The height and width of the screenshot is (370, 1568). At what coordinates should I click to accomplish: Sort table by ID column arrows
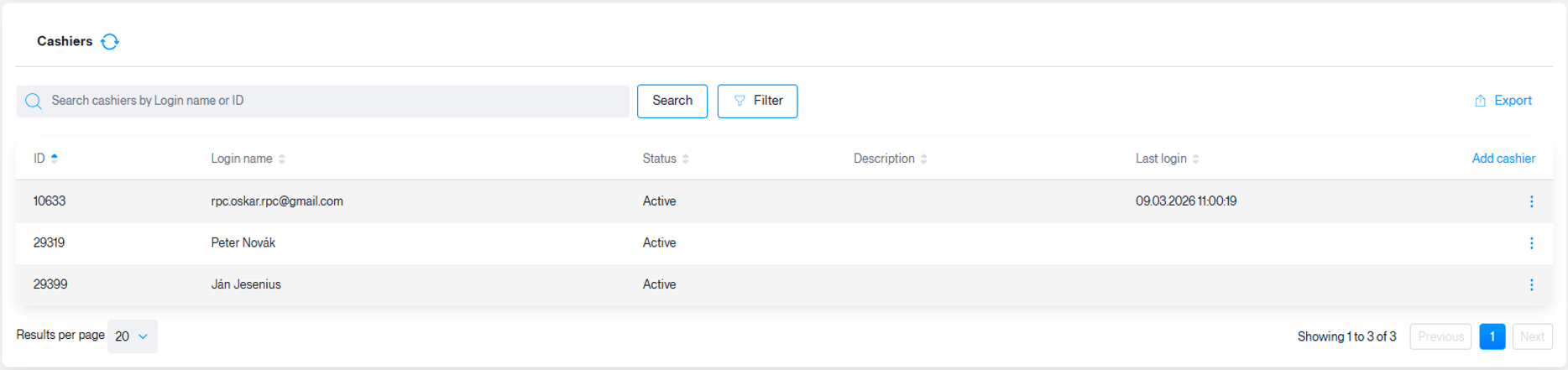click(x=55, y=159)
